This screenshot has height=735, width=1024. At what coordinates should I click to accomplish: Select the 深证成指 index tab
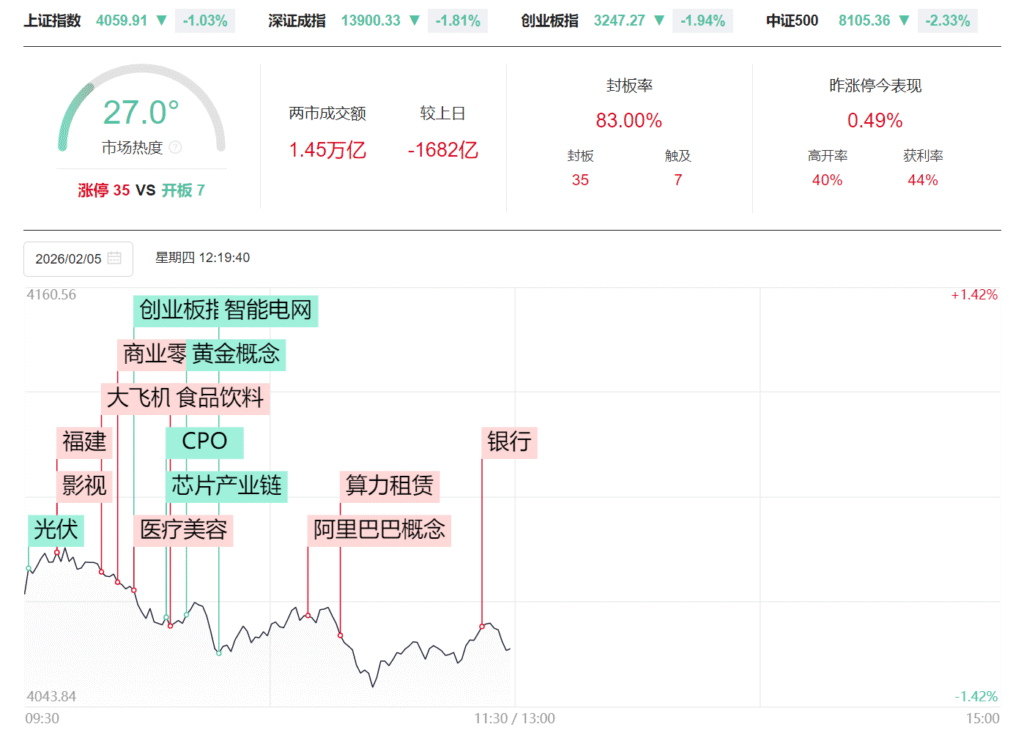297,20
